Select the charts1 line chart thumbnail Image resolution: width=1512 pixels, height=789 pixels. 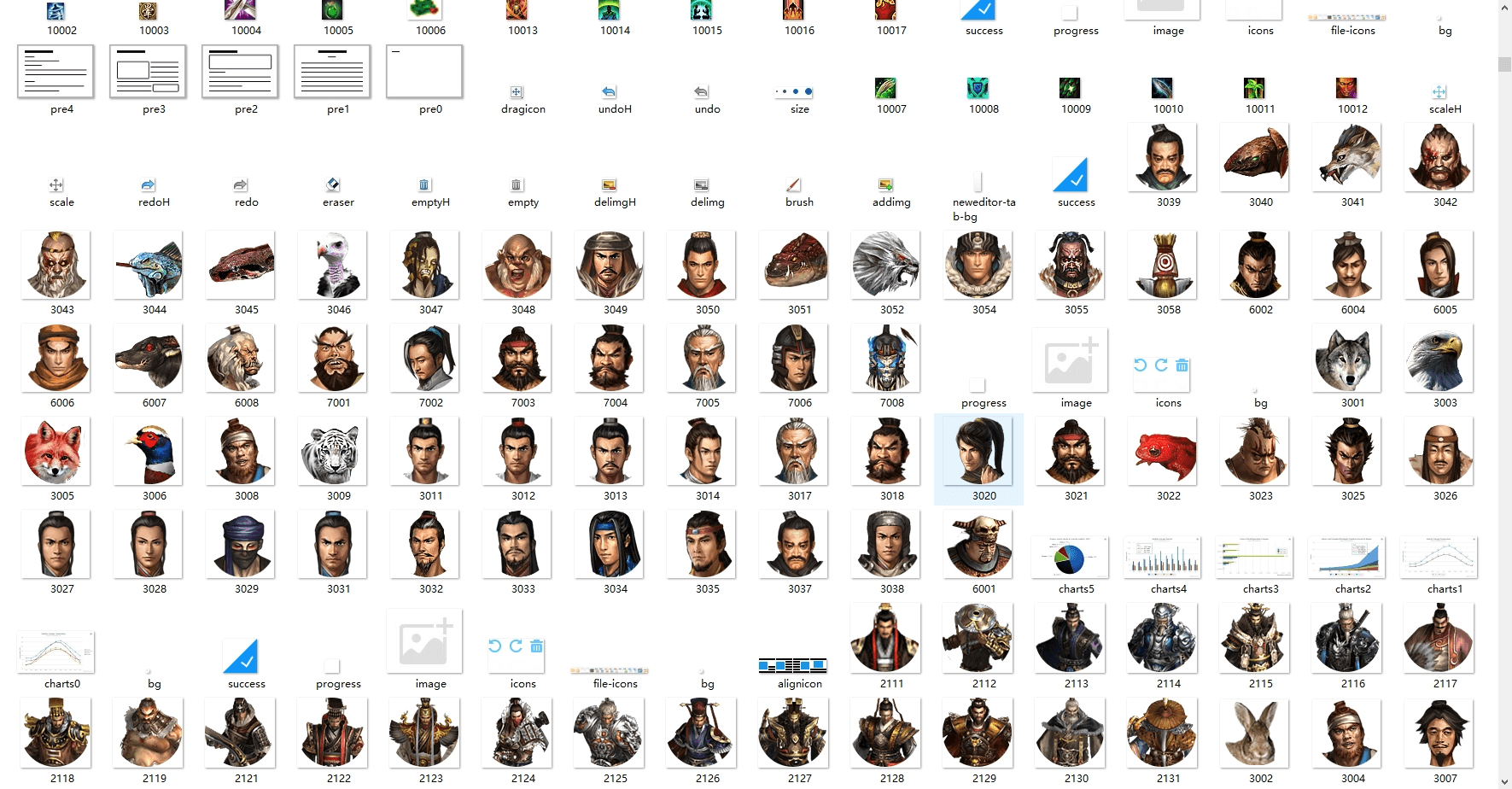(x=1439, y=558)
